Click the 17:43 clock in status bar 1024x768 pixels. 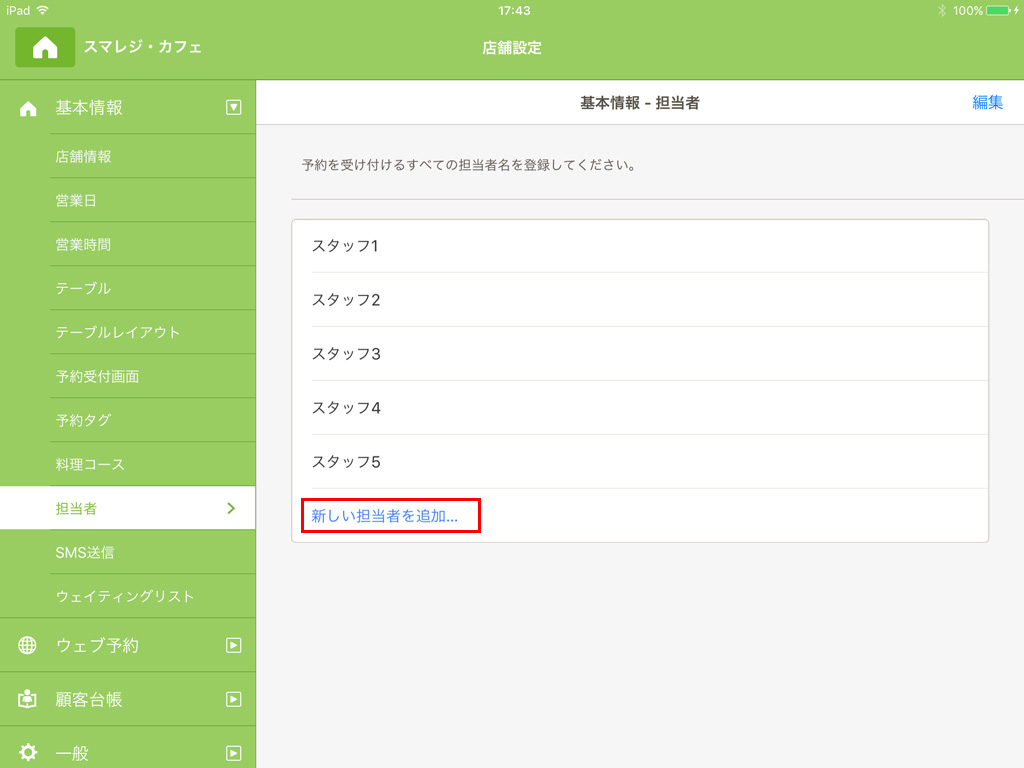pyautogui.click(x=514, y=10)
